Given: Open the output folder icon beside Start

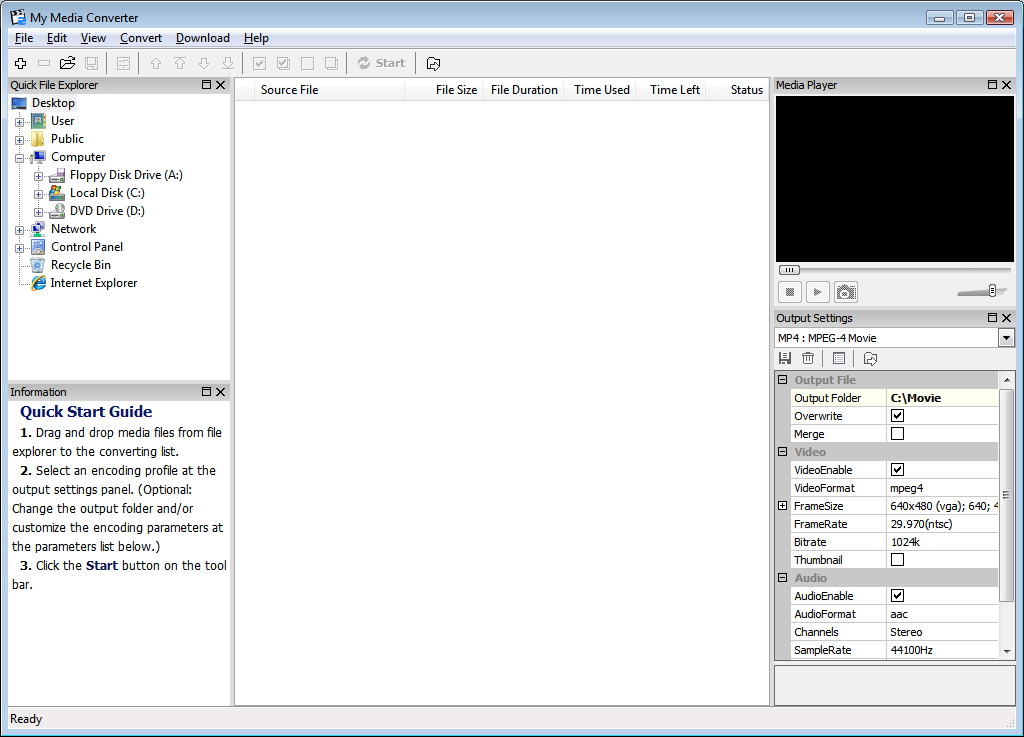Looking at the screenshot, I should click(x=433, y=63).
